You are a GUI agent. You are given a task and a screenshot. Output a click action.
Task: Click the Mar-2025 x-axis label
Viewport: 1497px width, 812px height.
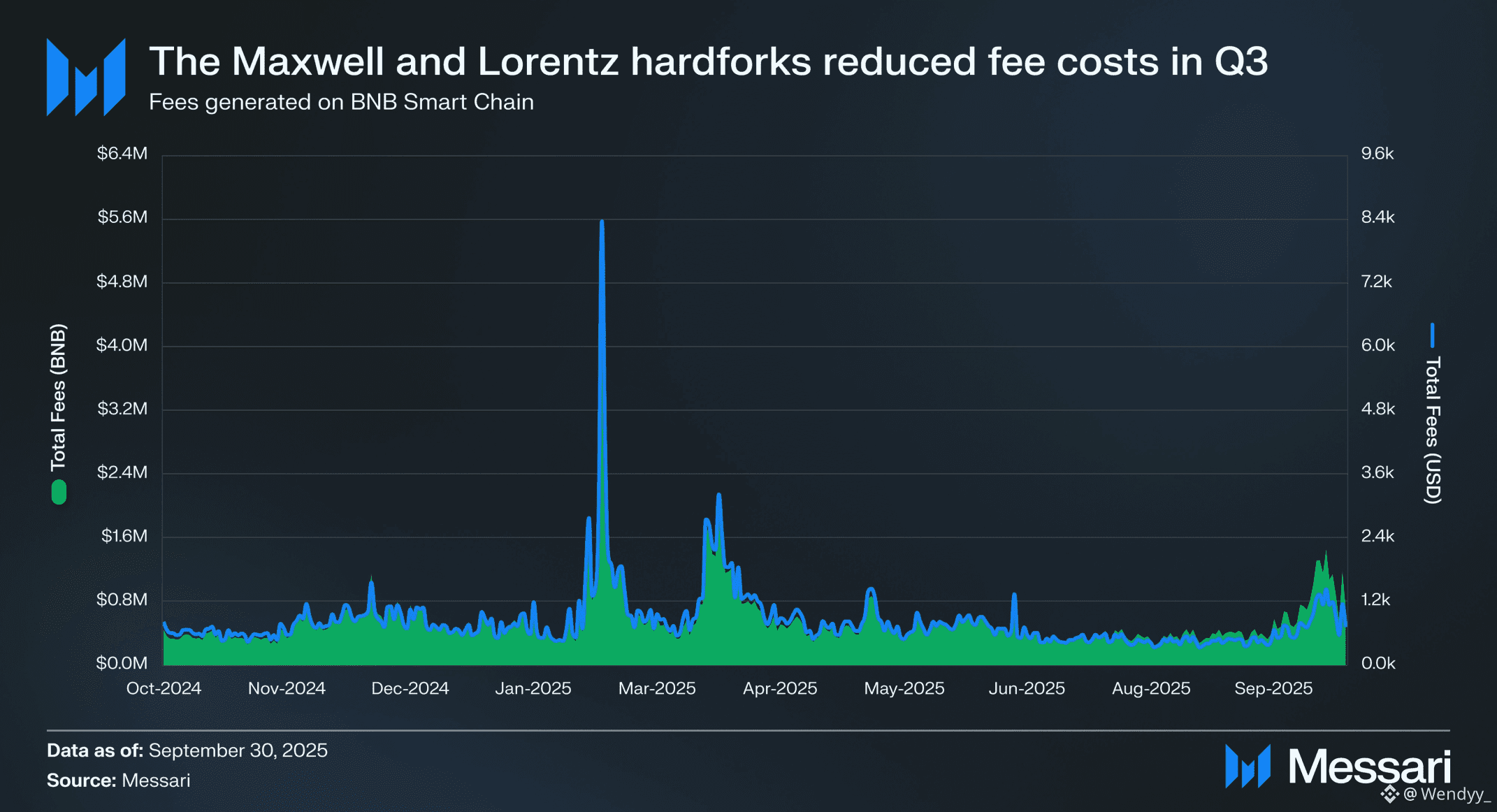[657, 688]
